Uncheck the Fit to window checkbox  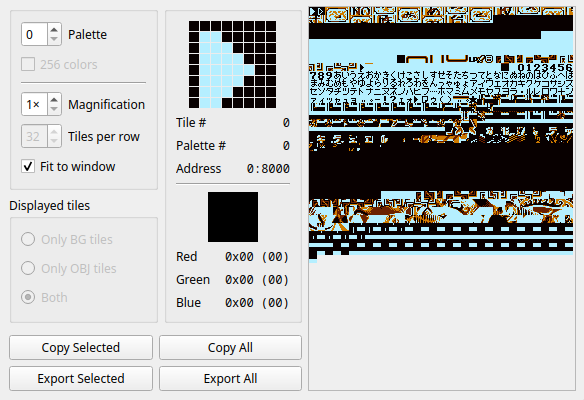point(28,166)
